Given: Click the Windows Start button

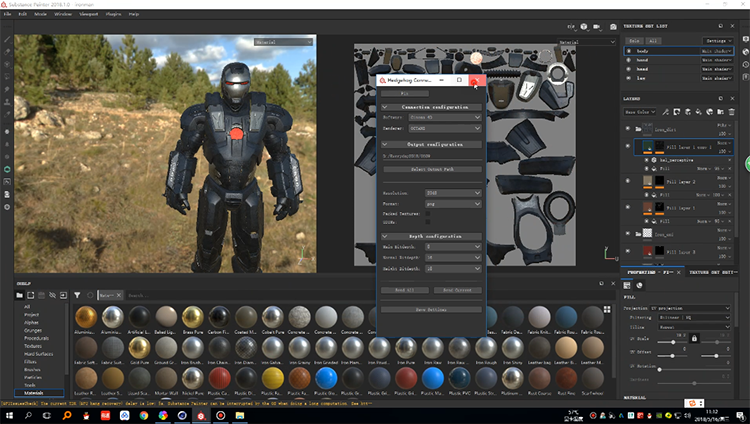Looking at the screenshot, I should (x=10, y=415).
